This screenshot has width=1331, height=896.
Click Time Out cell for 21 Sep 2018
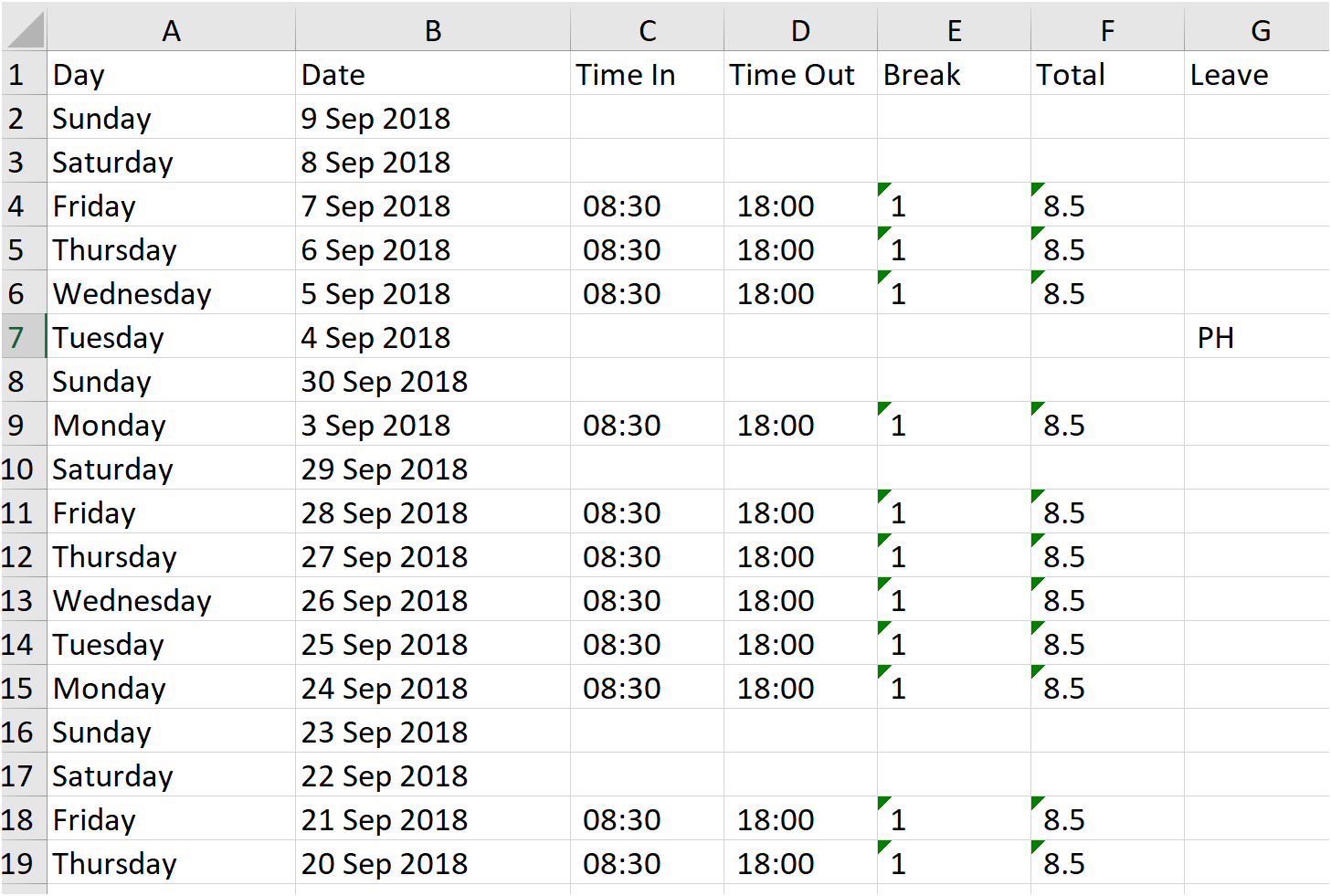800,820
